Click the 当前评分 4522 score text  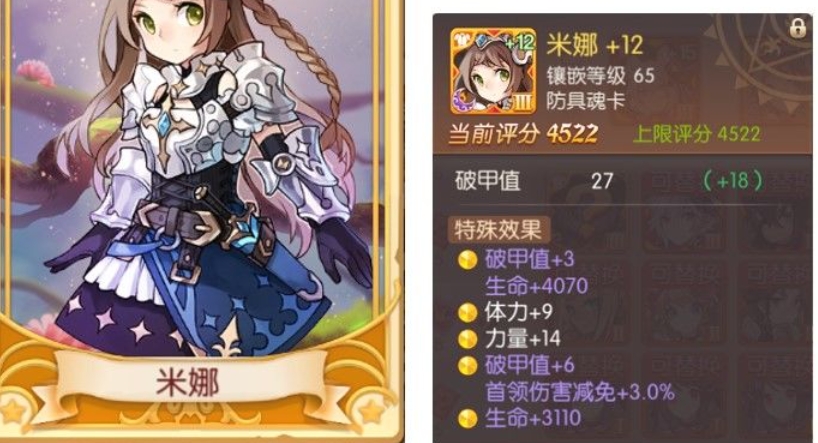point(523,134)
